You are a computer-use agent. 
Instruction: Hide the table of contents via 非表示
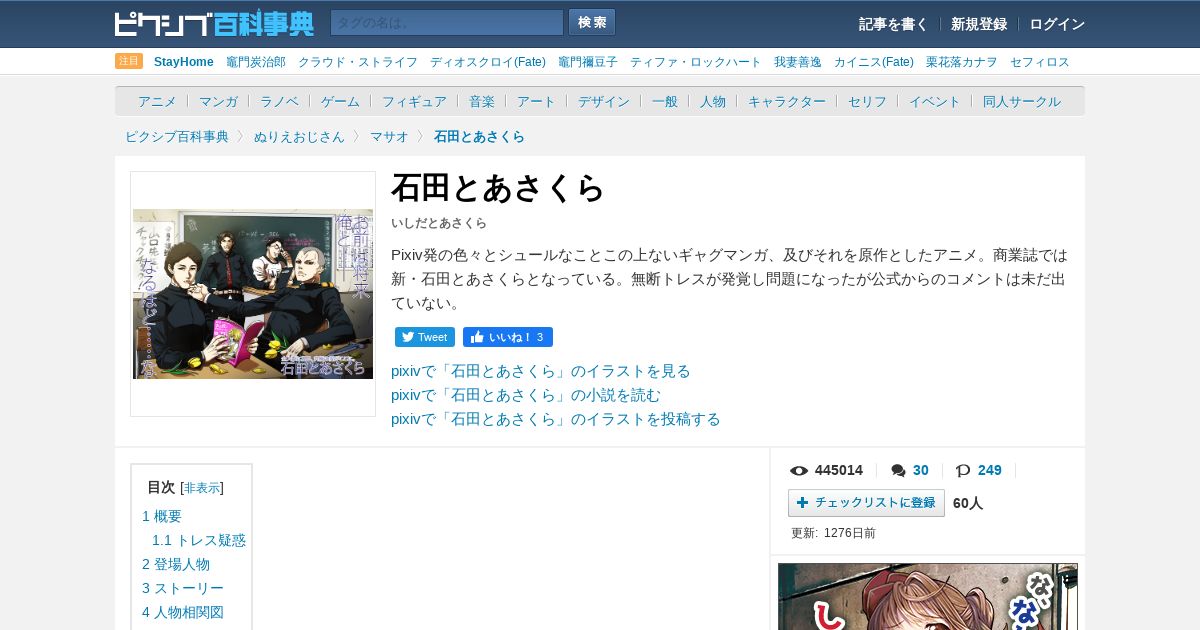pos(202,488)
